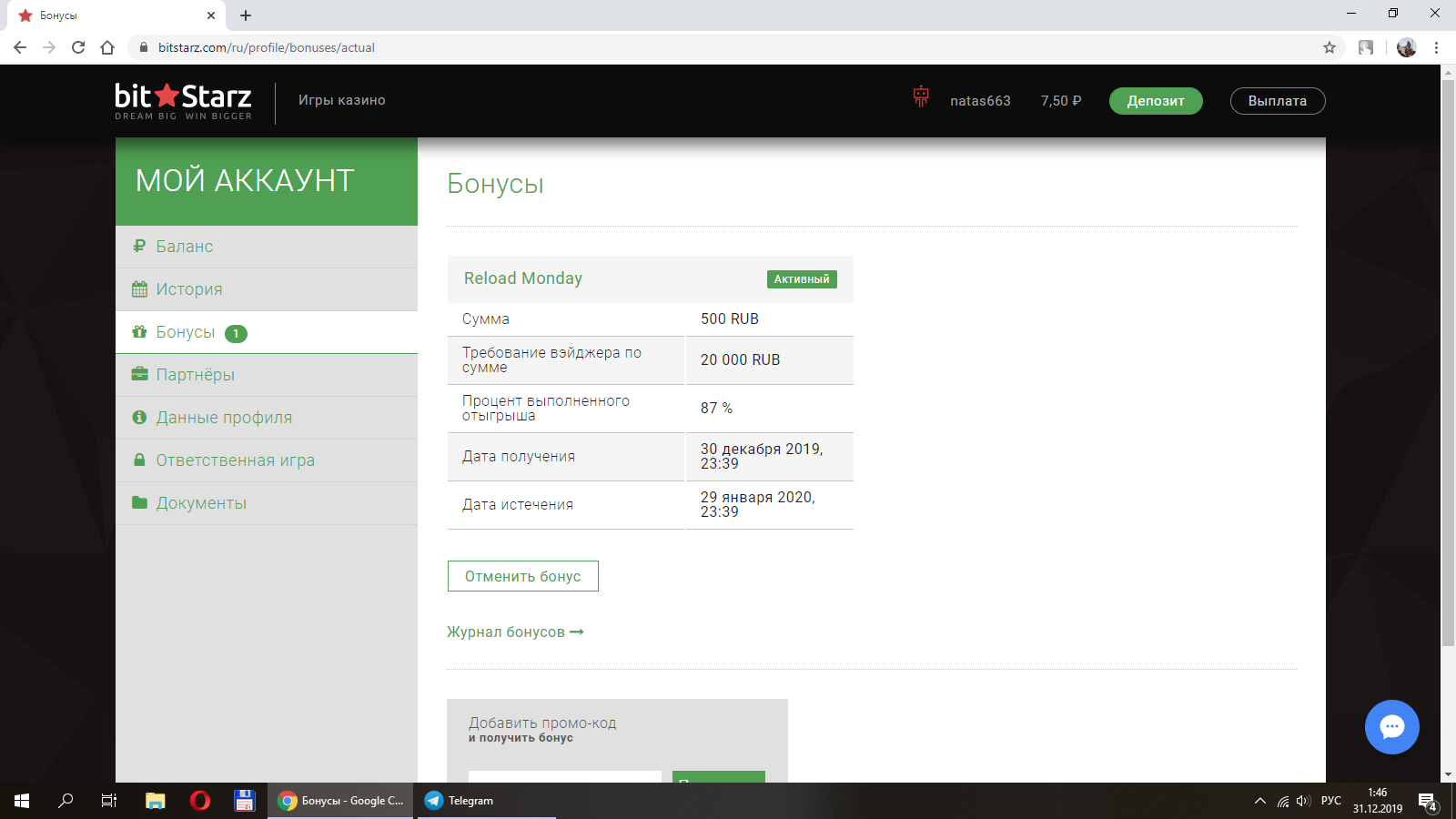This screenshot has width=1456, height=819.
Task: Click the Активный status badge
Action: click(802, 279)
